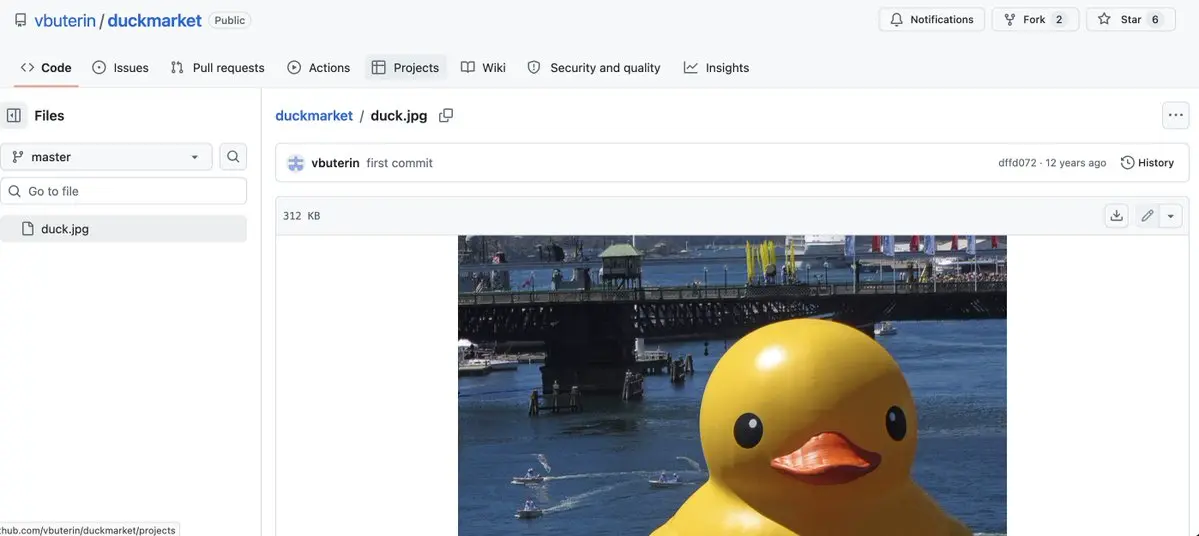Open the Wiki tab
The width and height of the screenshot is (1199, 536).
pos(483,67)
